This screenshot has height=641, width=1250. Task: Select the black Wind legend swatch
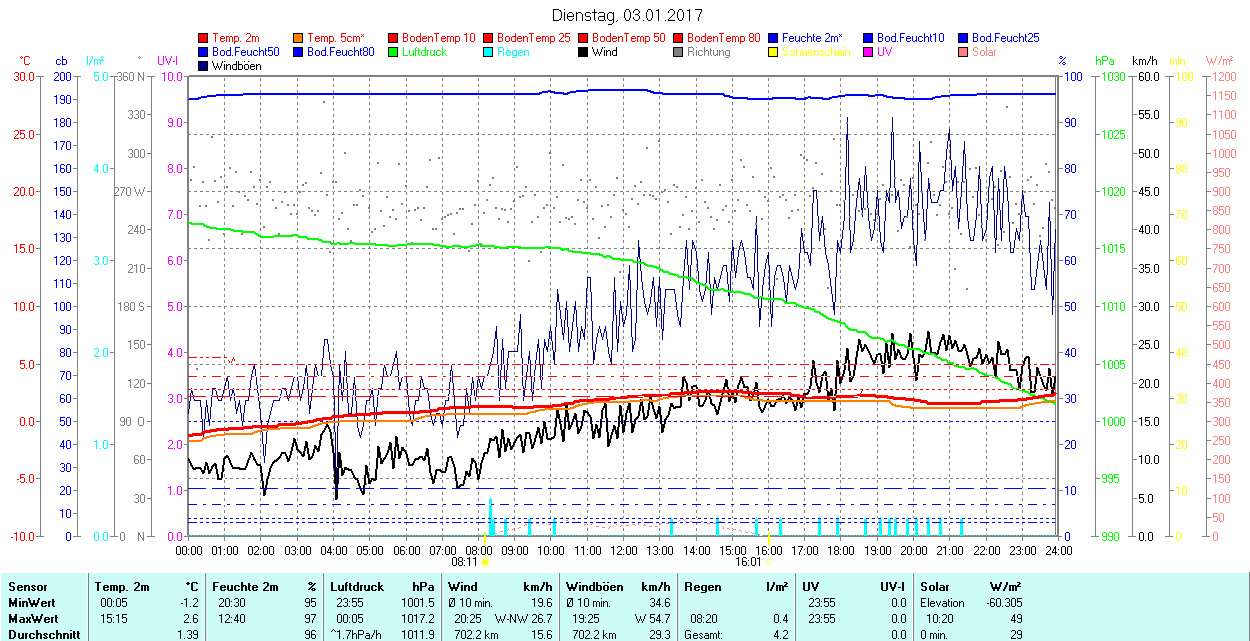(x=584, y=52)
